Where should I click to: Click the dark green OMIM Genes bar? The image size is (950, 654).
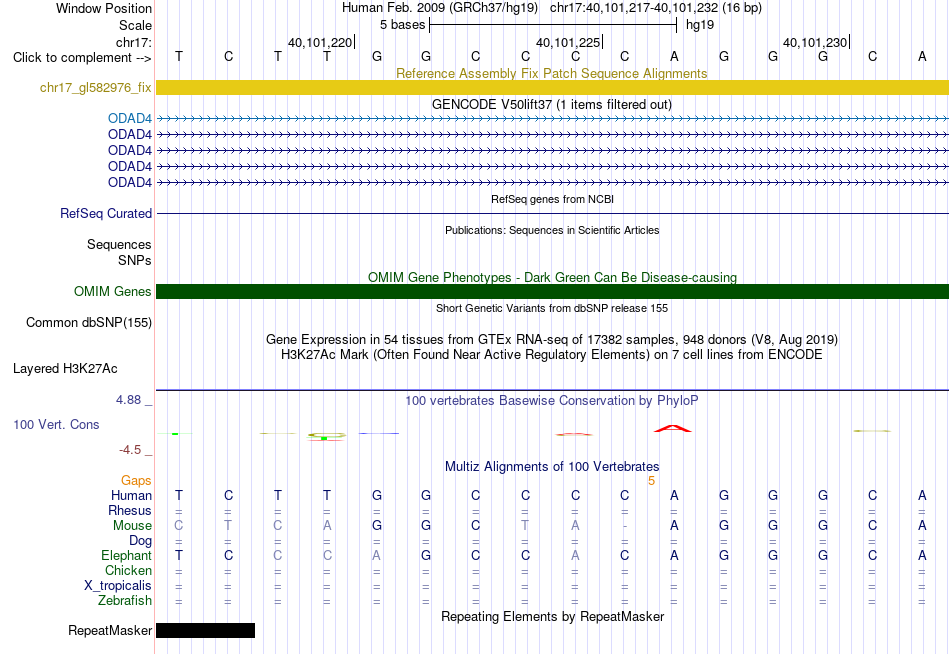tap(553, 292)
